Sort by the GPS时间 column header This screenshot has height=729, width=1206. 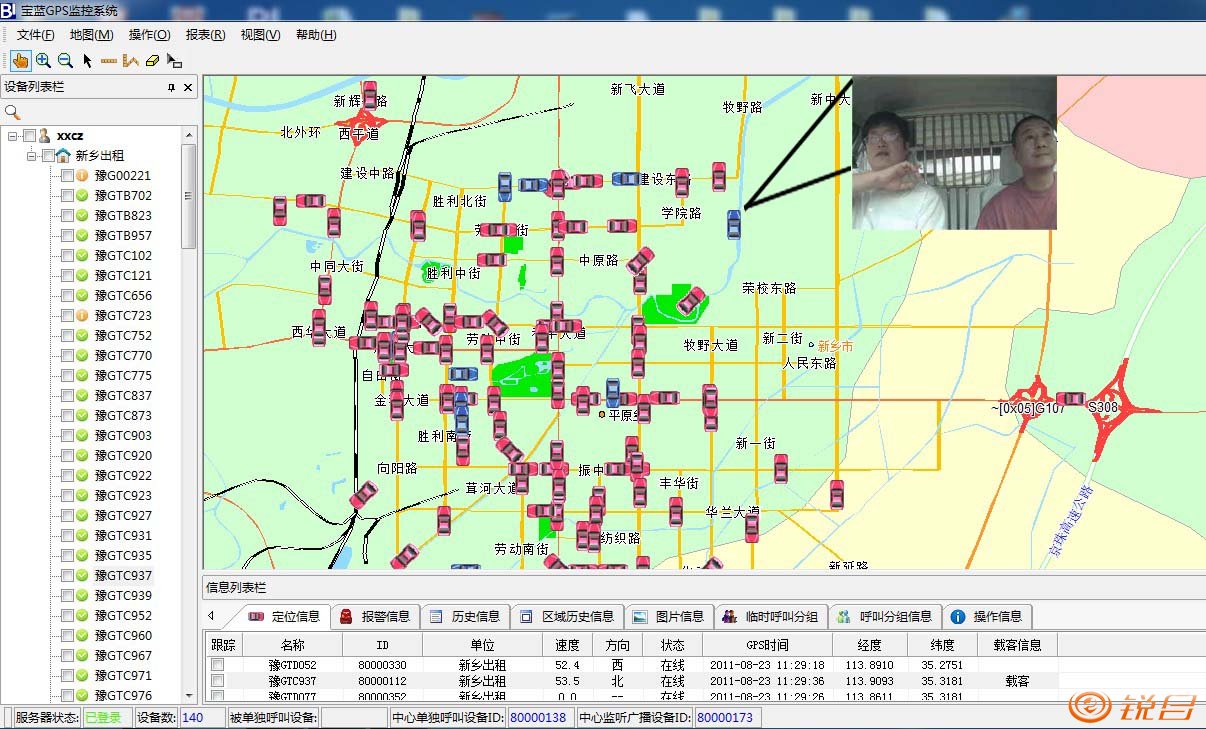(767, 645)
